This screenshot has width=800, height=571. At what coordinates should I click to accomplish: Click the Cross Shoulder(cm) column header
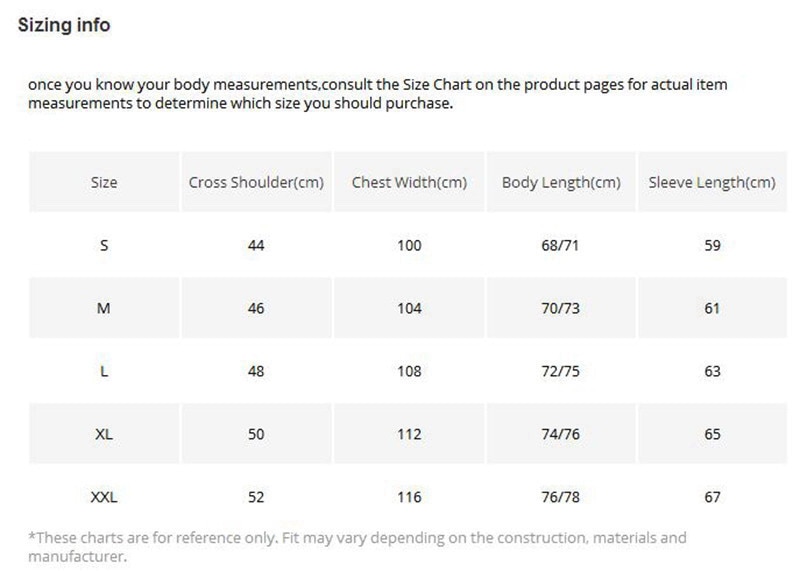[x=256, y=182]
